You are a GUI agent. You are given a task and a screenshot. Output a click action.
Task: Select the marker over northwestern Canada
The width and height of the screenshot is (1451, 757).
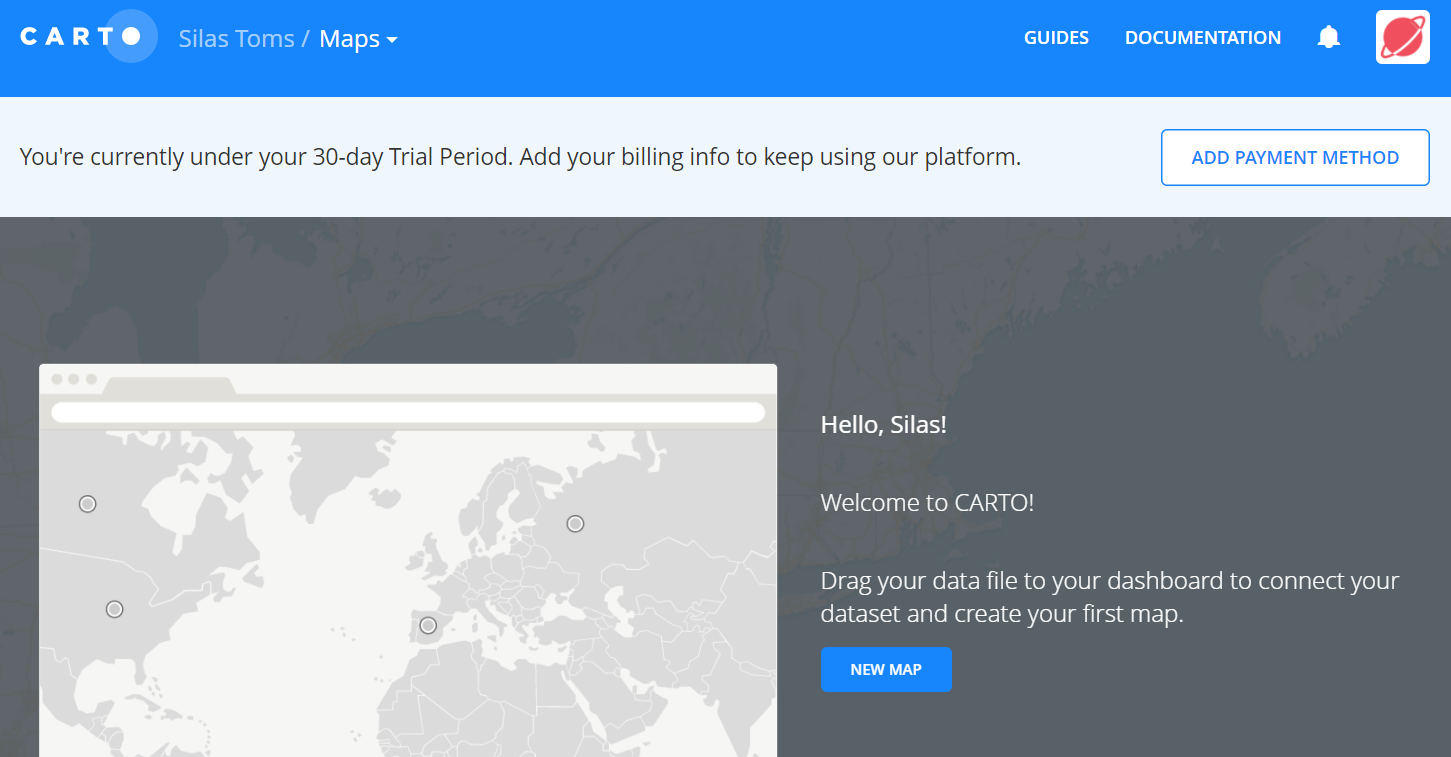88,504
